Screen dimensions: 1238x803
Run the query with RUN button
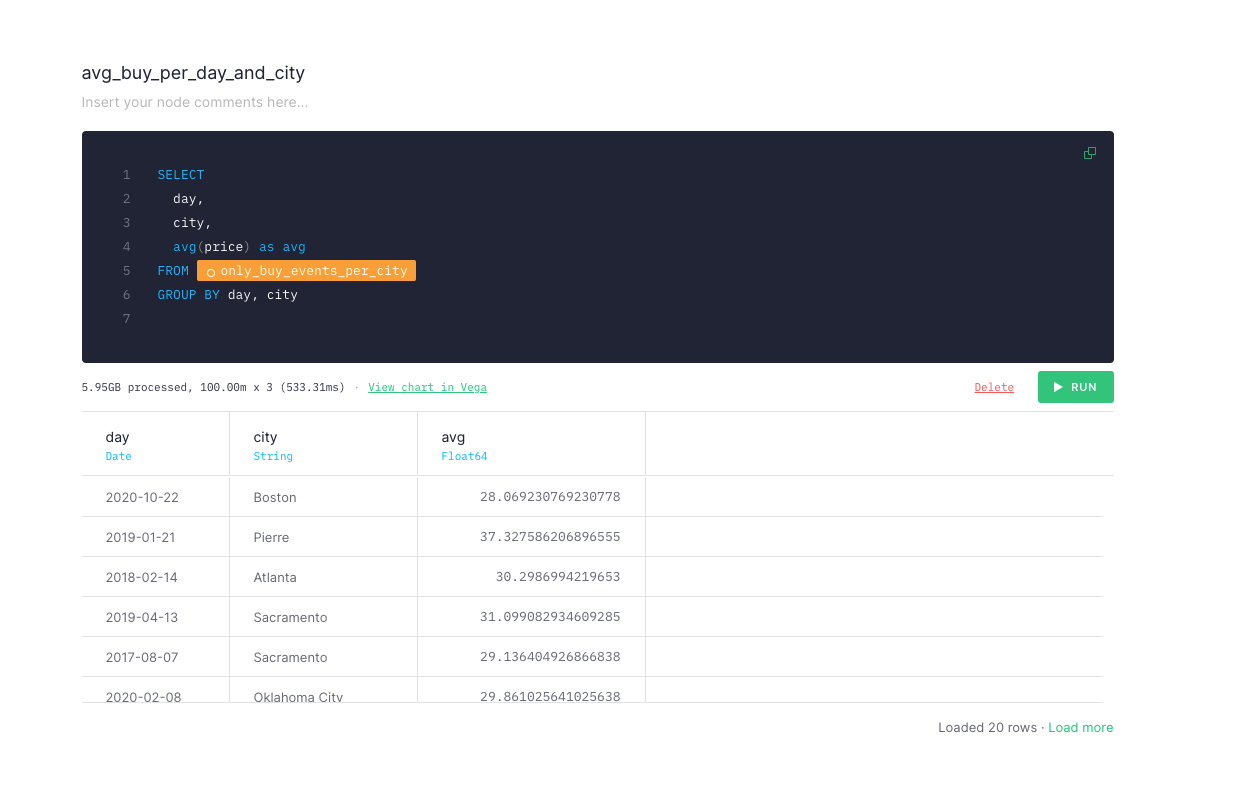click(1075, 387)
